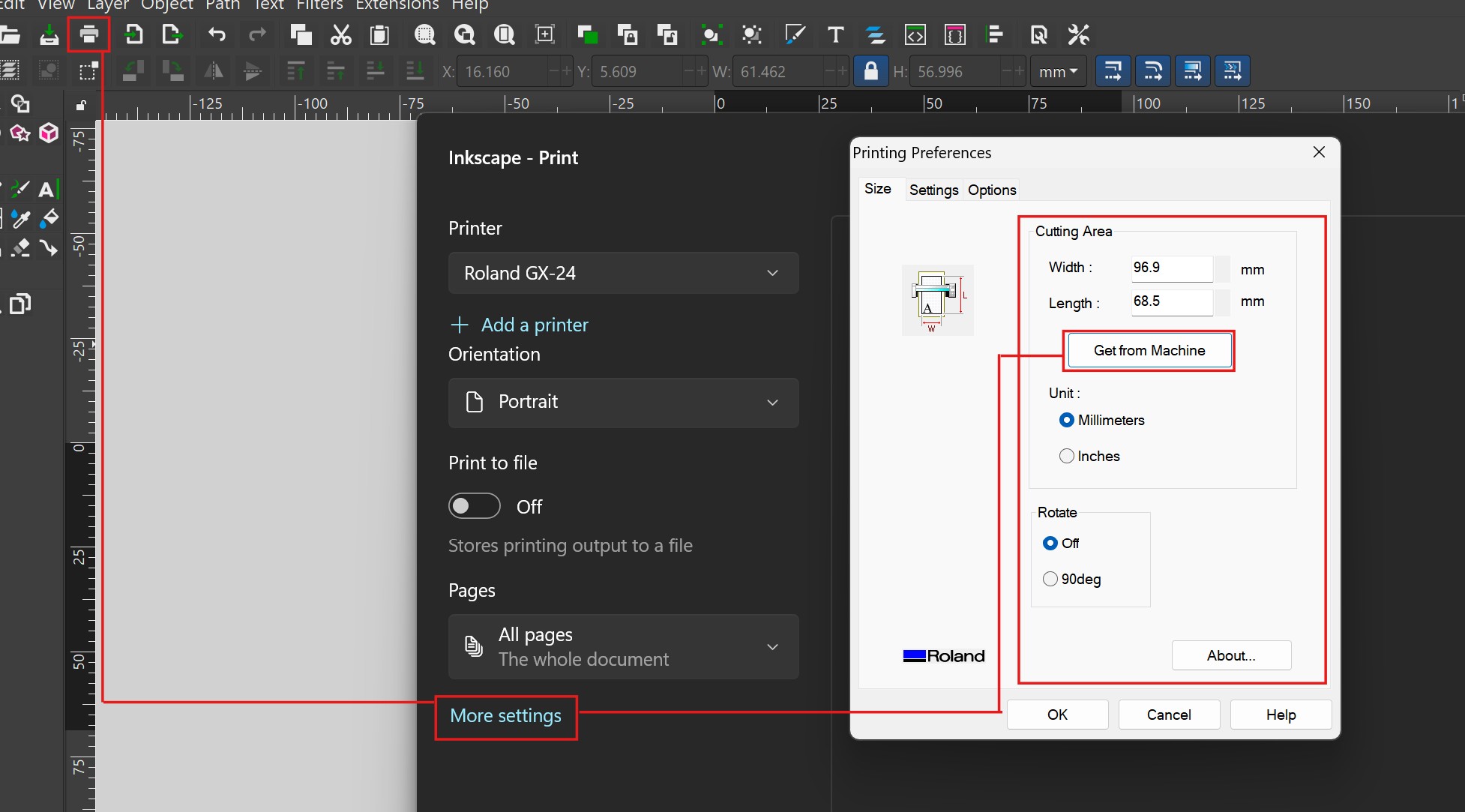Image resolution: width=1465 pixels, height=812 pixels.
Task: Open the Text and Font dialog
Action: [835, 34]
